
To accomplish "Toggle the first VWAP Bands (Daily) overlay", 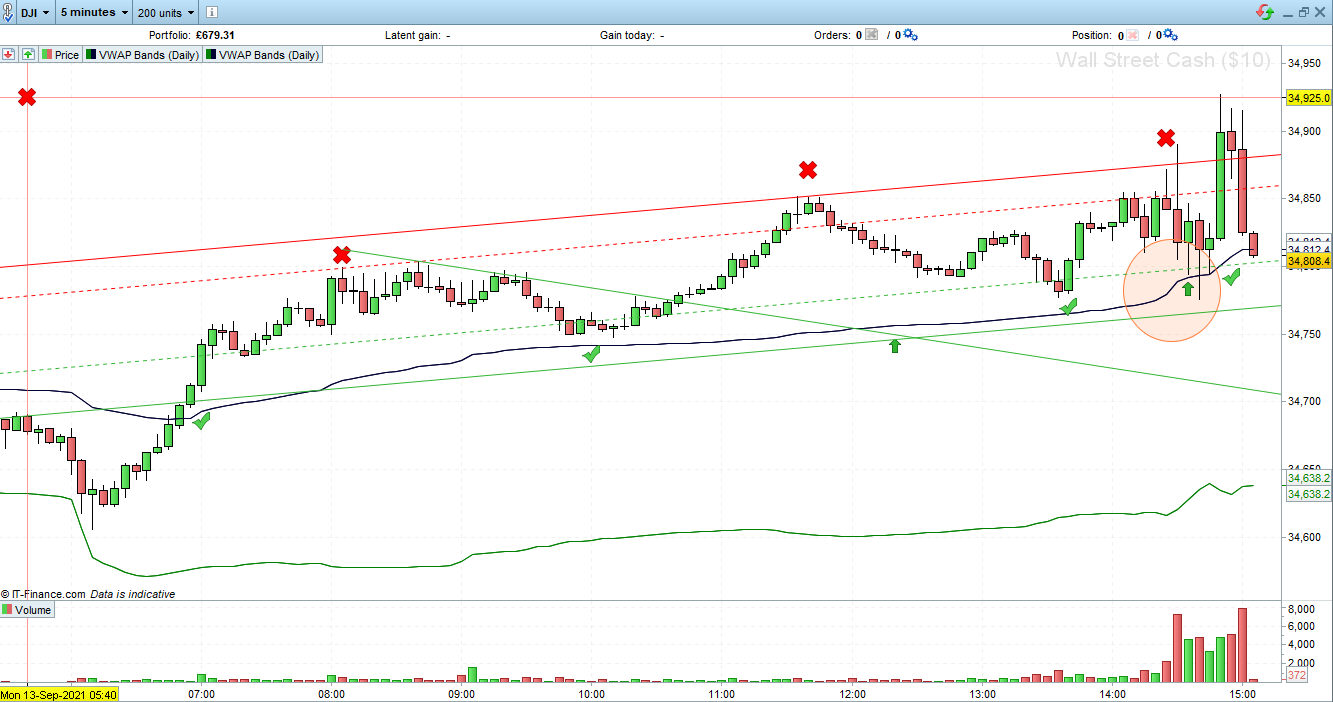I will point(143,55).
